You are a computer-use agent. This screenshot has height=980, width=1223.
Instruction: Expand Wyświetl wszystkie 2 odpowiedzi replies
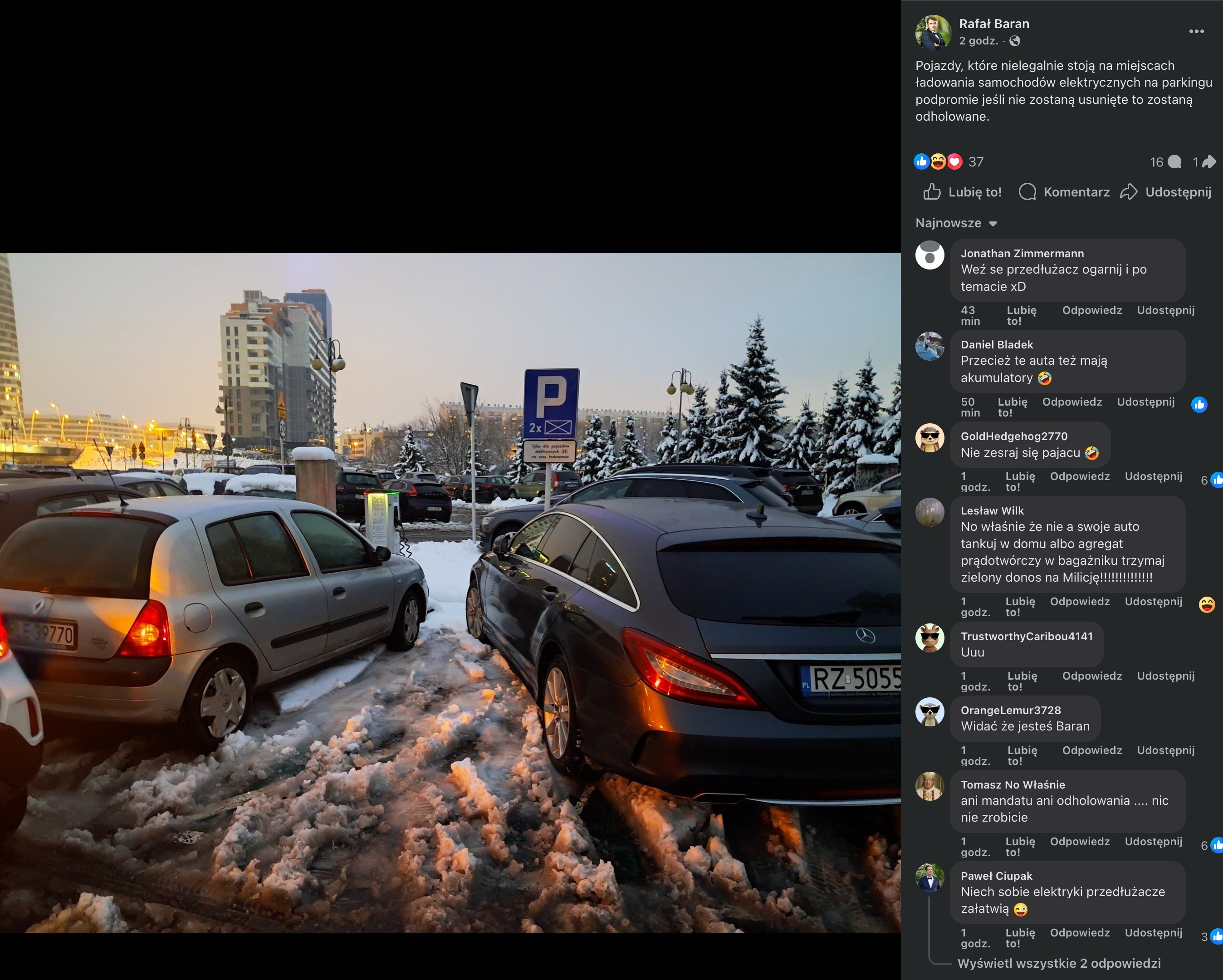(x=1058, y=963)
